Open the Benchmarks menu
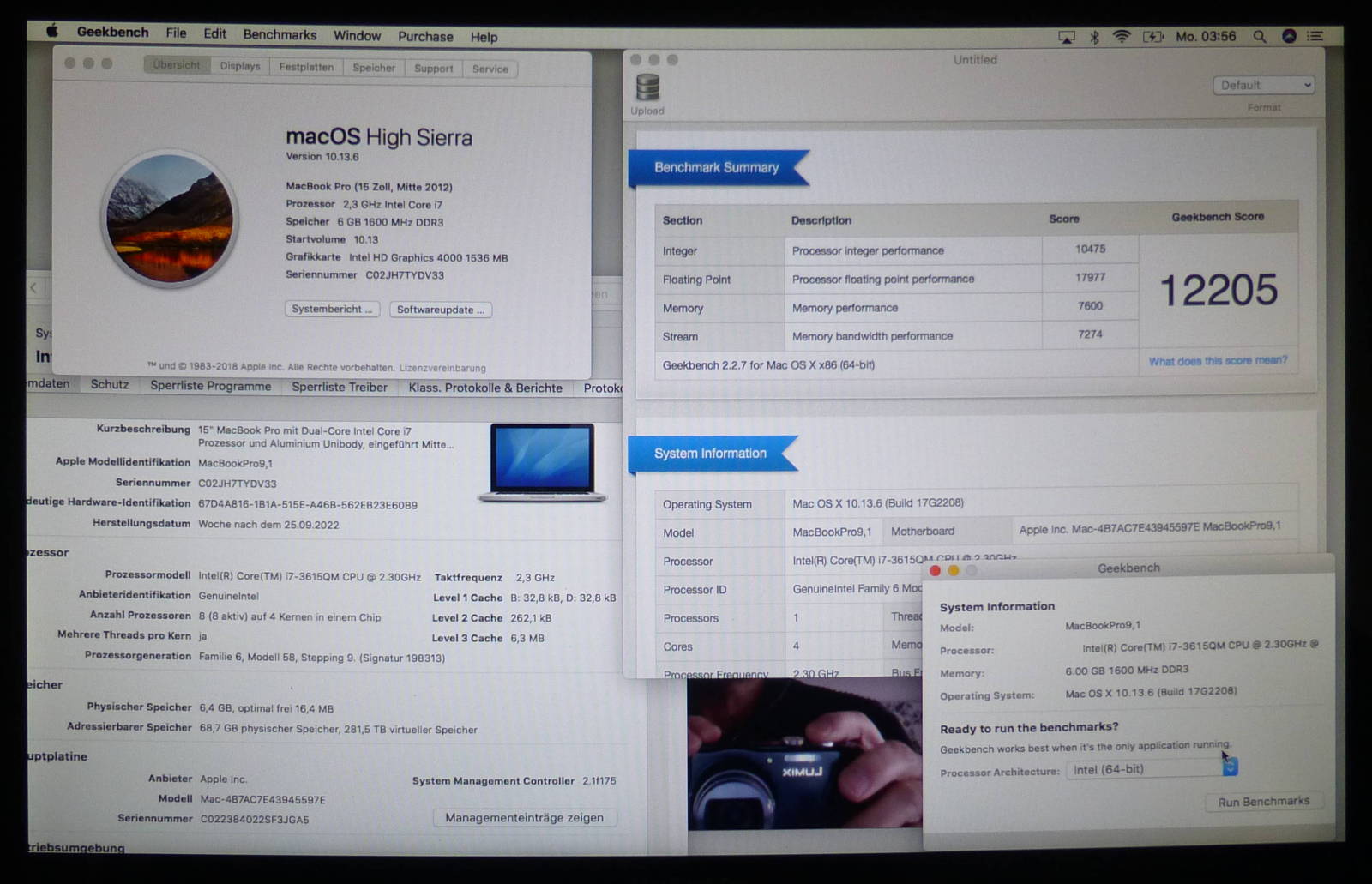The width and height of the screenshot is (1372, 884). (280, 35)
